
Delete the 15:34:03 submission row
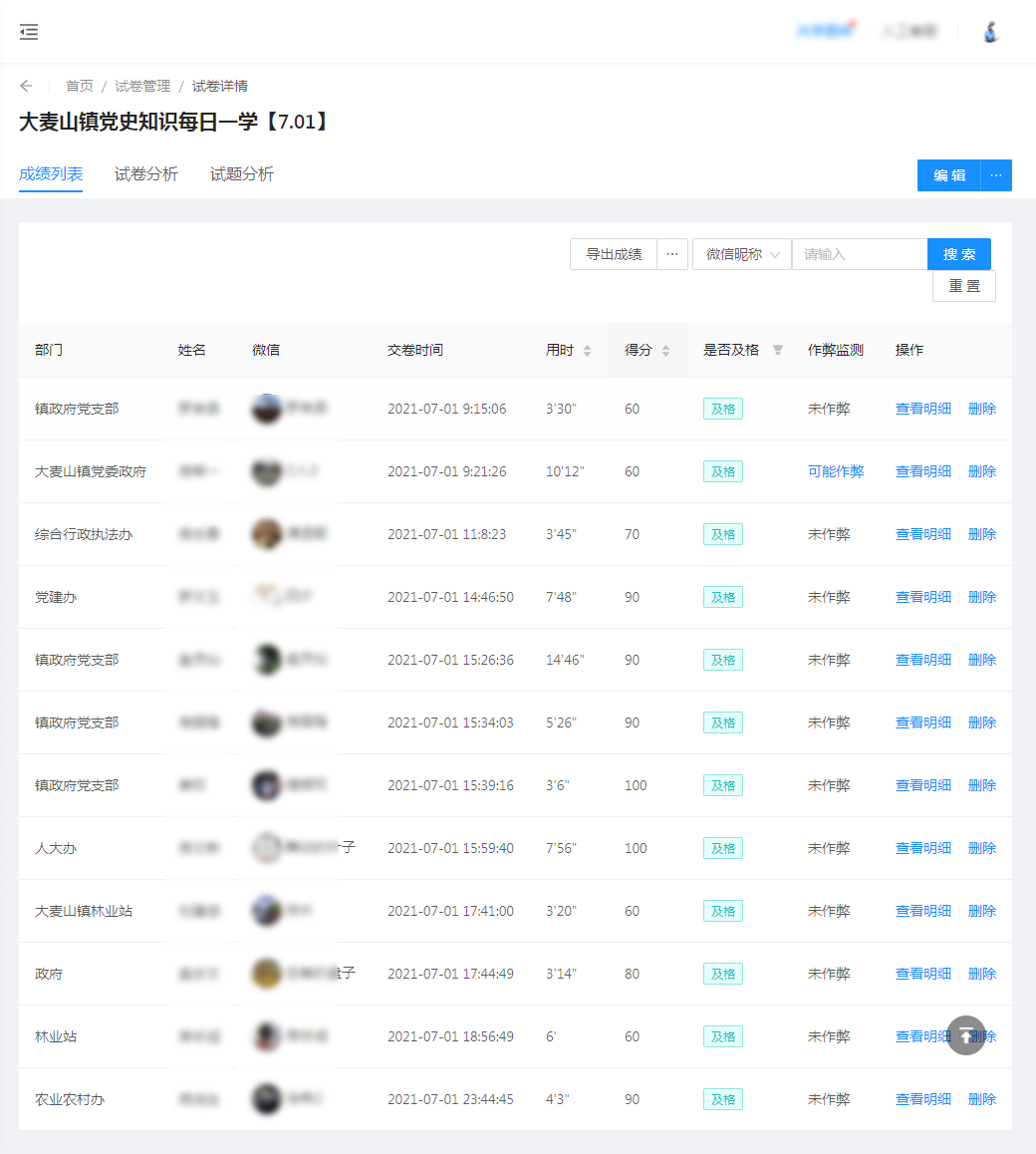pyautogui.click(x=982, y=722)
